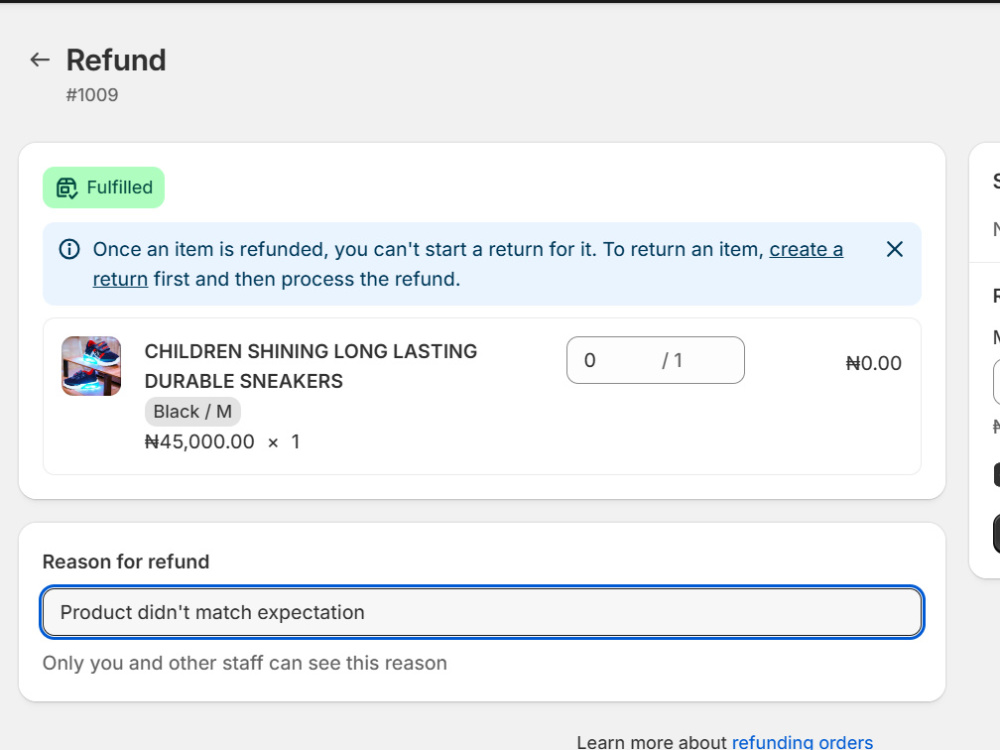The image size is (1000, 750).
Task: Click the partially visible dark refund button
Action: pos(996,533)
